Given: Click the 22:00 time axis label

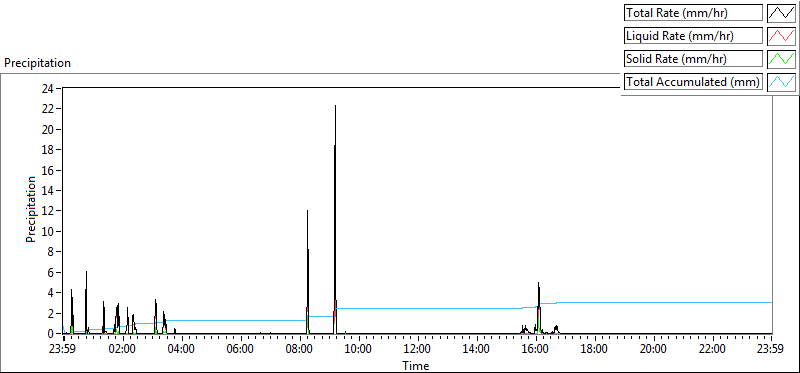Looking at the screenshot, I should 713,349.
